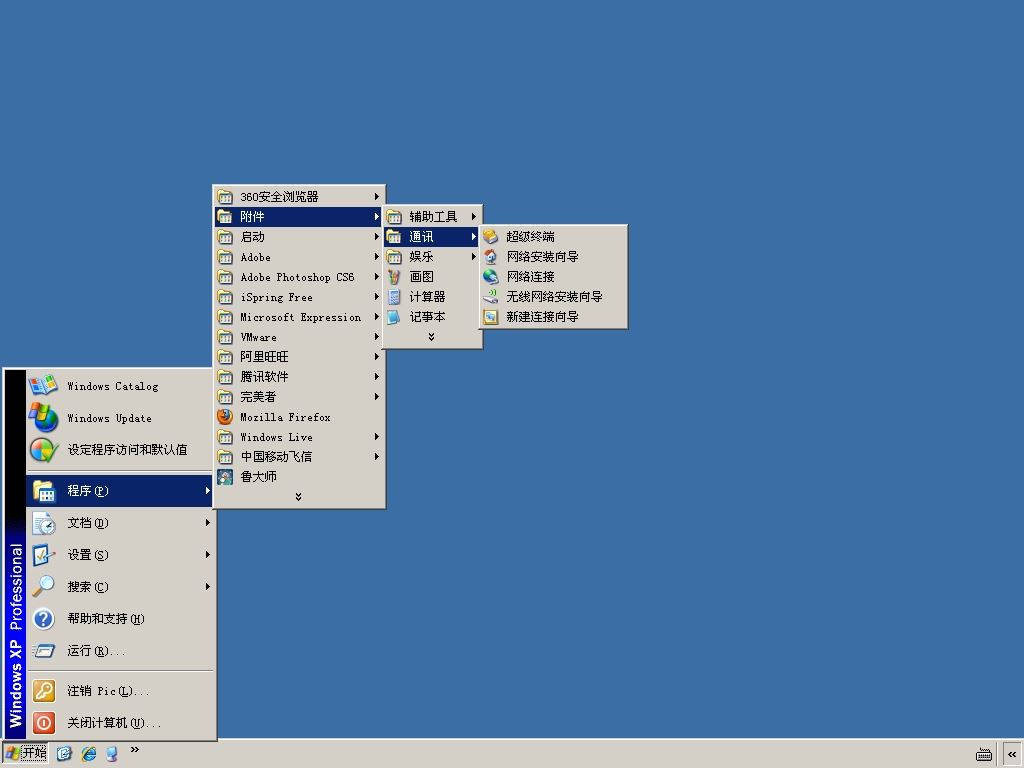Open the 中国移动飞信 folder
Viewport: 1024px width, 768px height.
pyautogui.click(x=298, y=456)
